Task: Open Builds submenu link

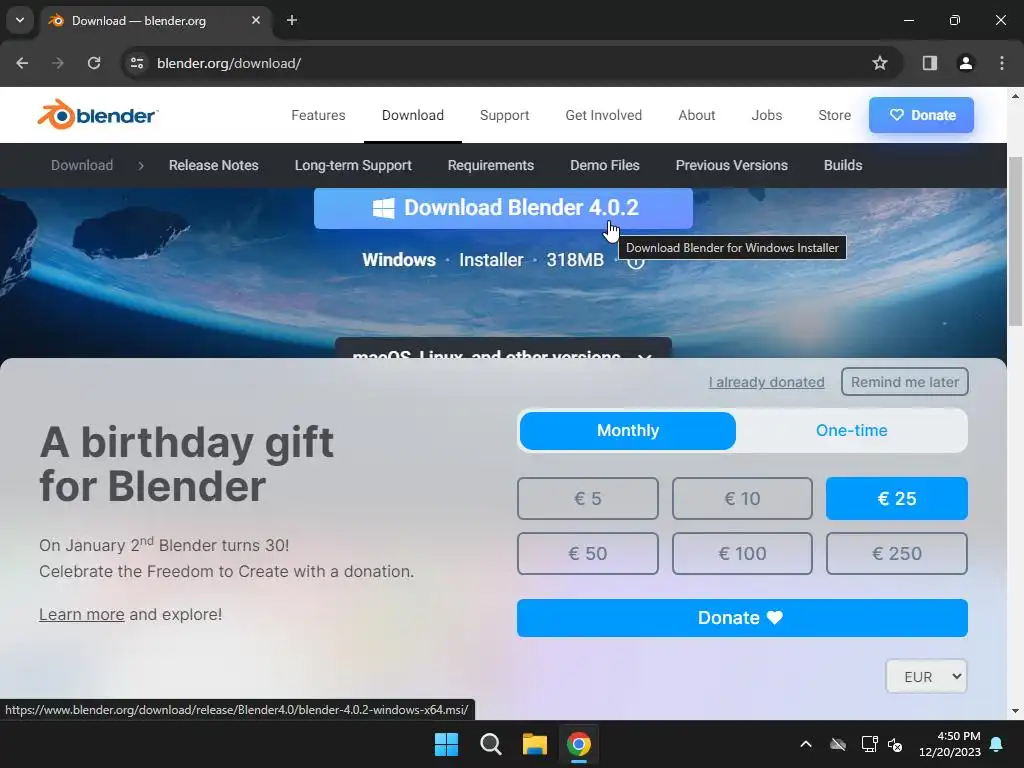Action: click(x=843, y=165)
